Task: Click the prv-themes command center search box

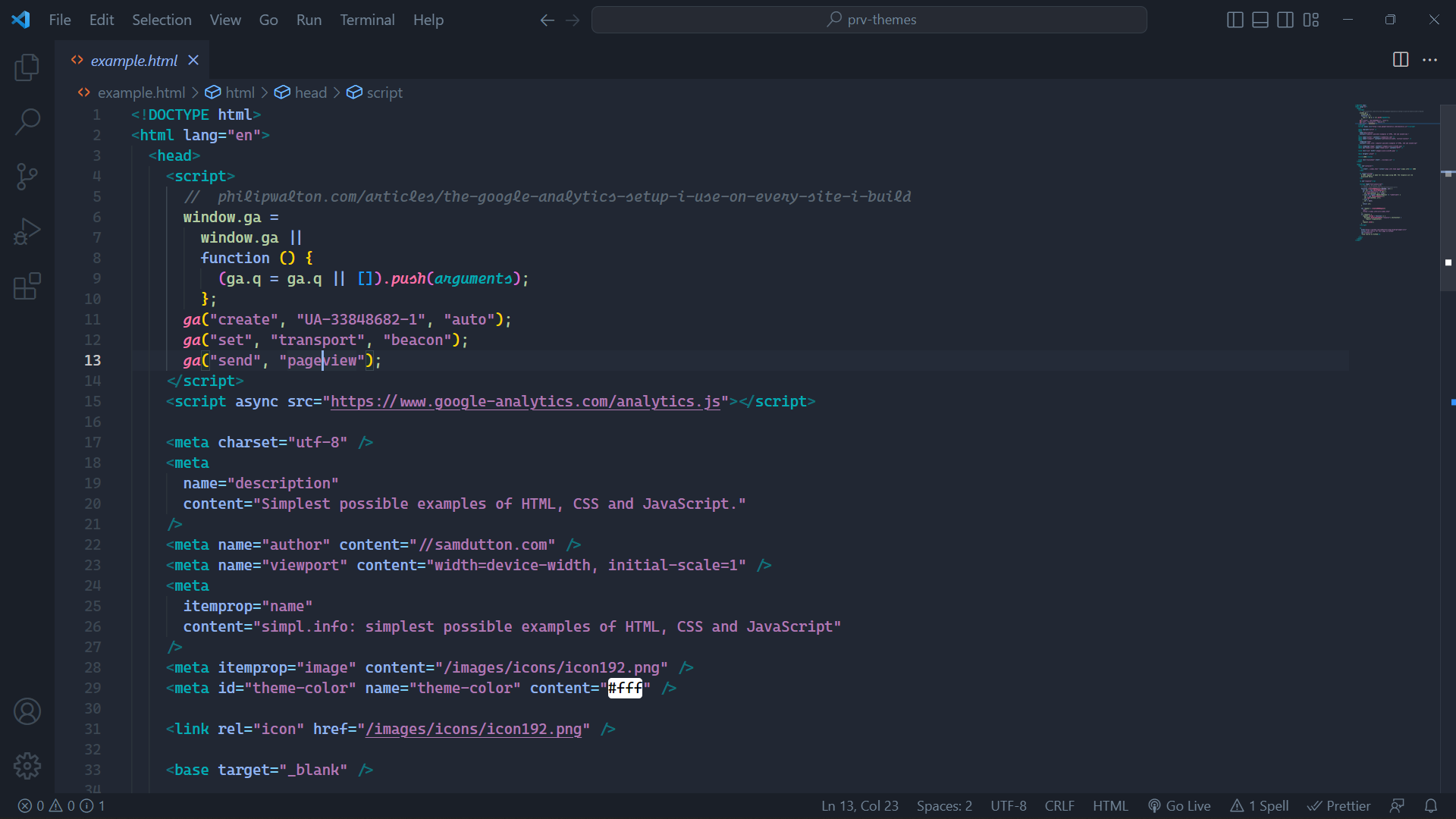Action: click(x=869, y=20)
